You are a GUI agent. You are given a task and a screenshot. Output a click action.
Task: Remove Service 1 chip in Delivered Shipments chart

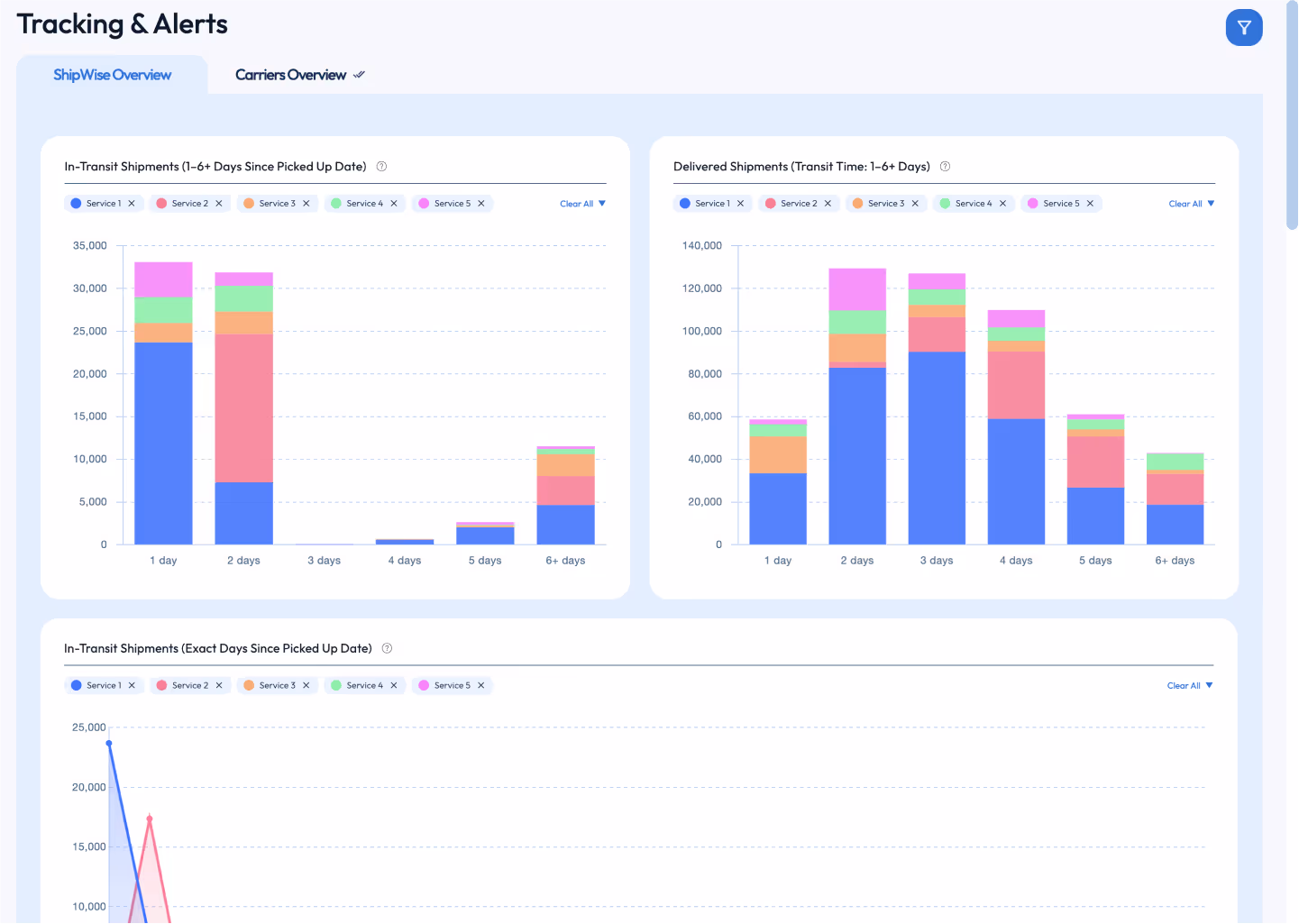point(741,204)
